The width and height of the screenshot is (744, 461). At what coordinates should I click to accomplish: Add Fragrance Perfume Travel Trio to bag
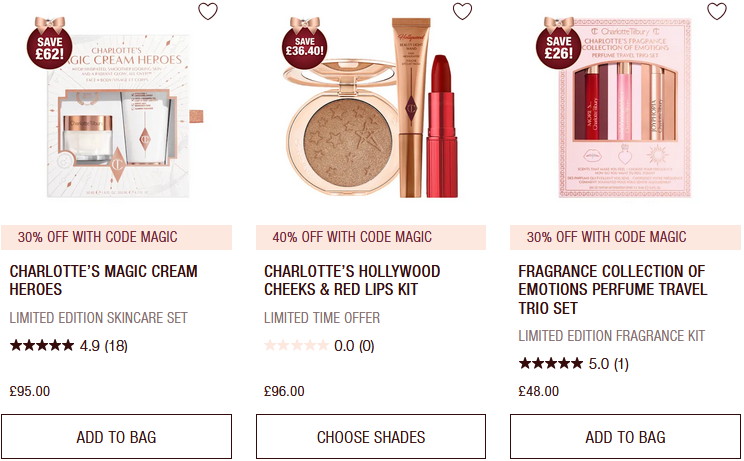coord(625,437)
